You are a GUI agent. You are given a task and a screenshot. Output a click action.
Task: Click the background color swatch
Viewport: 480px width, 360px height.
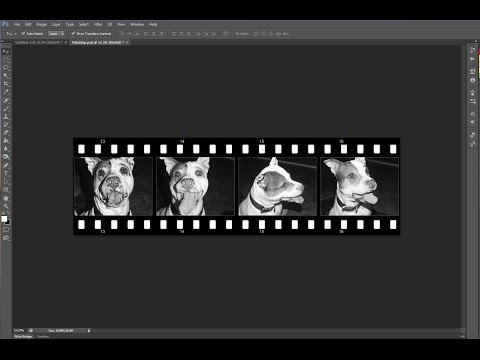8,222
